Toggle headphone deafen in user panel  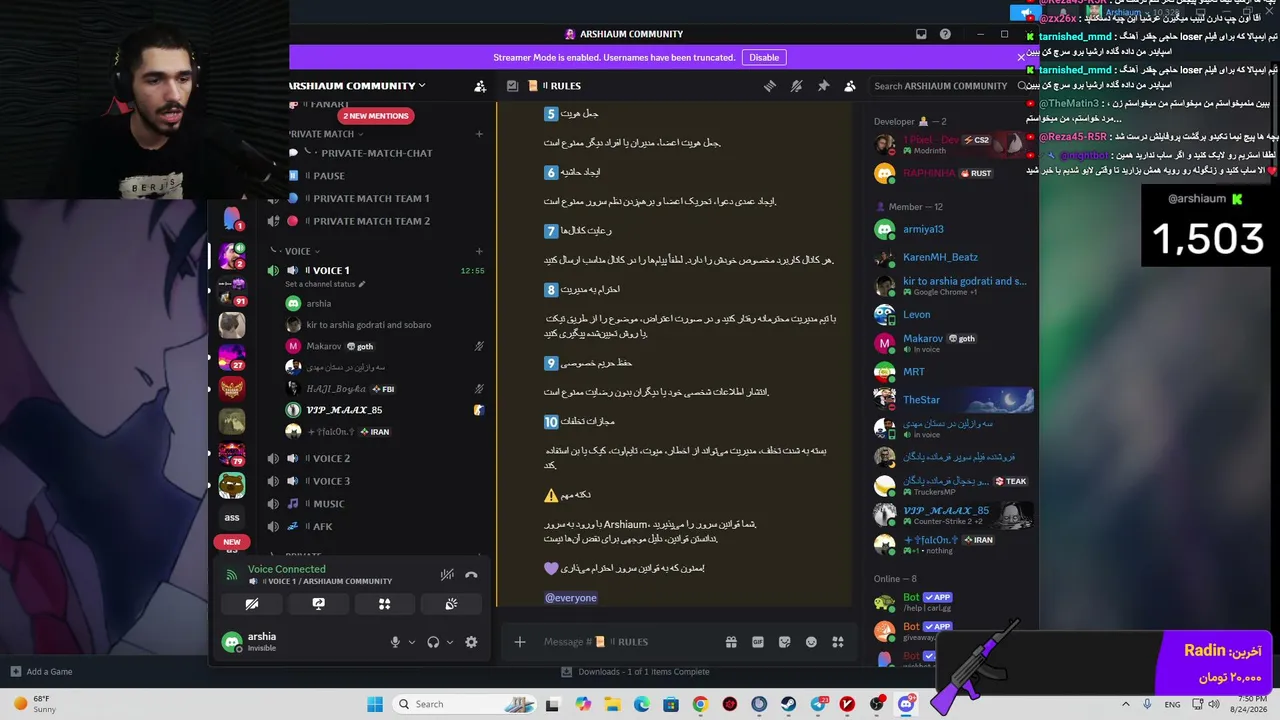[433, 642]
